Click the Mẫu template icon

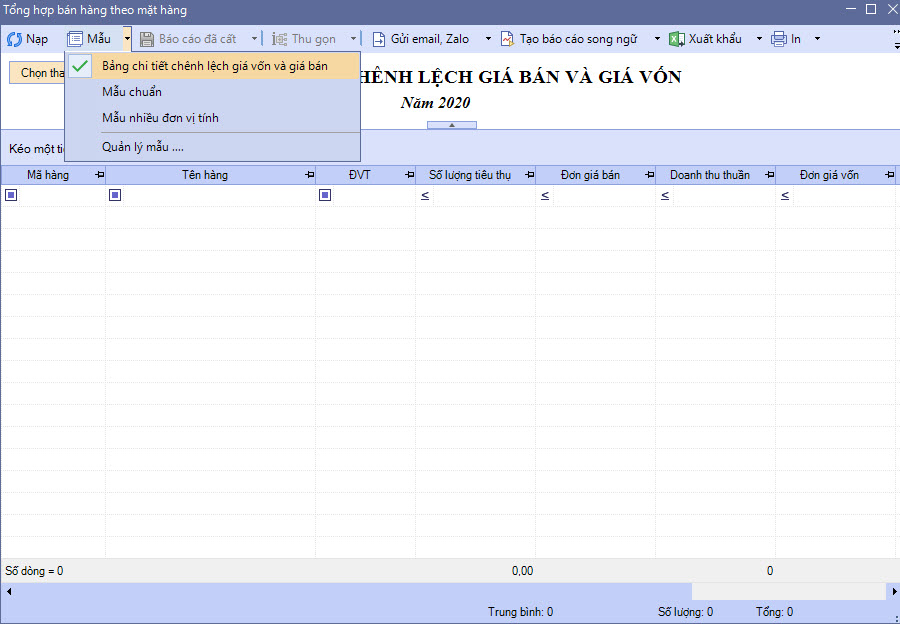75,39
